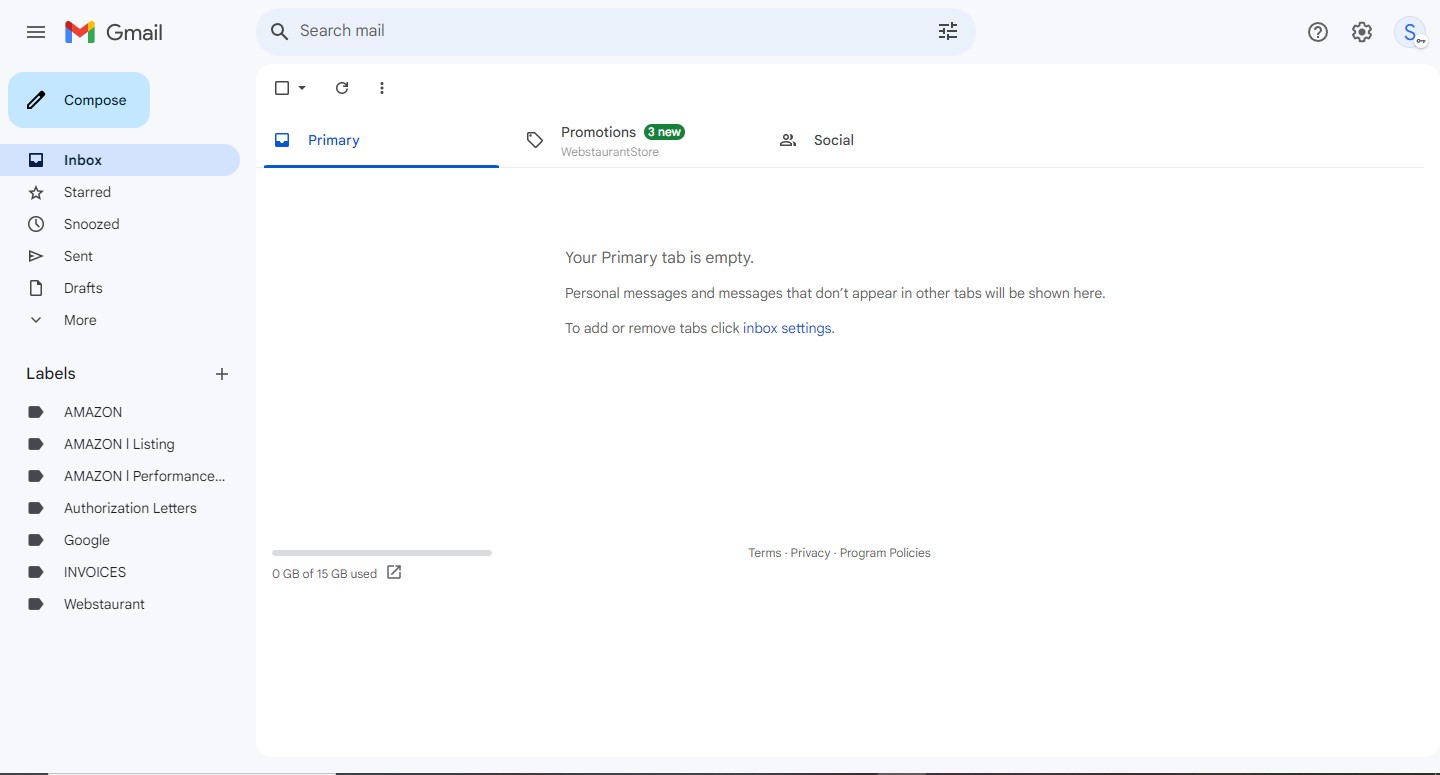The height and width of the screenshot is (775, 1440).
Task: Show search options filter icon
Action: [948, 31]
